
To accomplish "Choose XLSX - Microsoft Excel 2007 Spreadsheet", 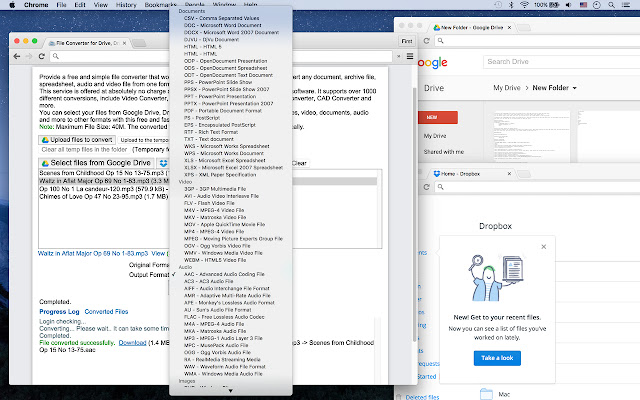I will [x=233, y=168].
